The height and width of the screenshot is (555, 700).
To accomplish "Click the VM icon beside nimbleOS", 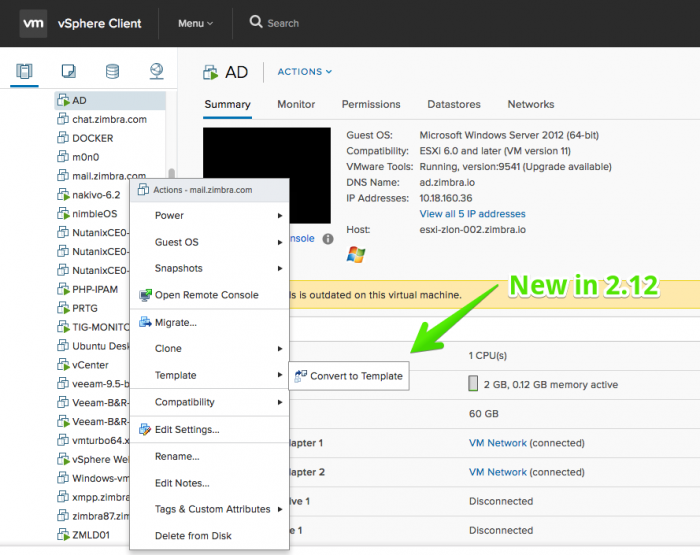I will pyautogui.click(x=63, y=213).
